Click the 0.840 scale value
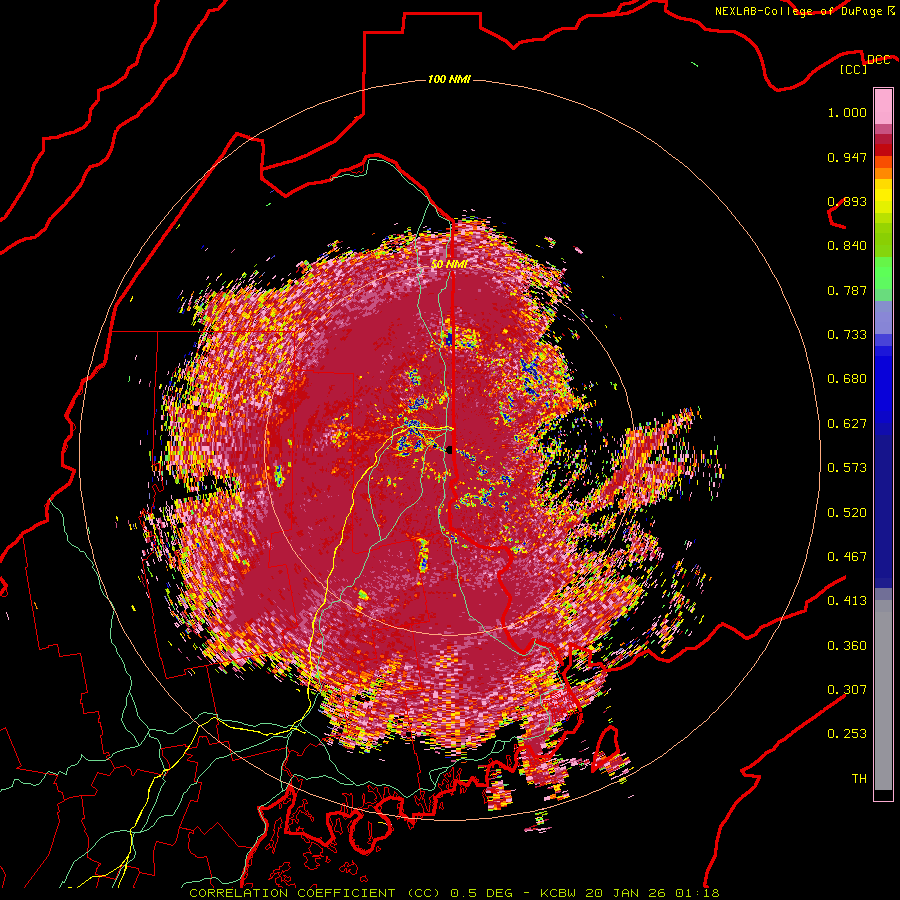 point(847,246)
